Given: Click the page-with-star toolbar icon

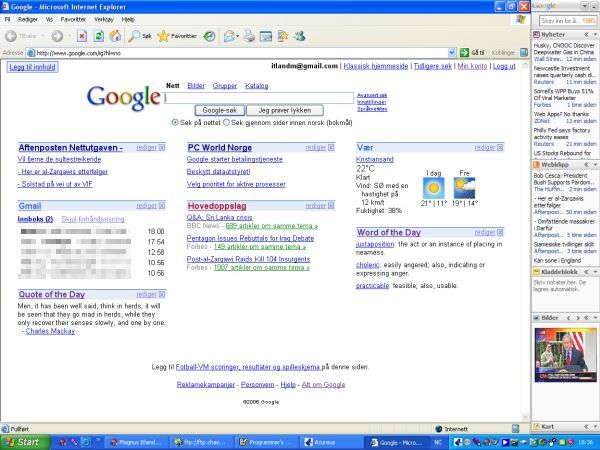Looking at the screenshot, I should 283,36.
